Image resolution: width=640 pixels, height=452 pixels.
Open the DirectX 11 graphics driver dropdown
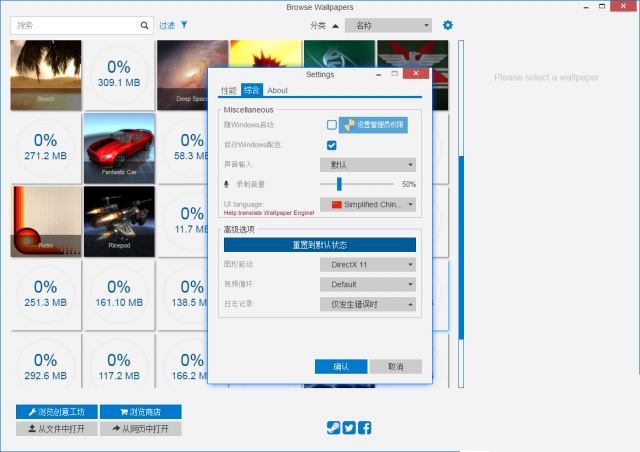click(x=367, y=264)
